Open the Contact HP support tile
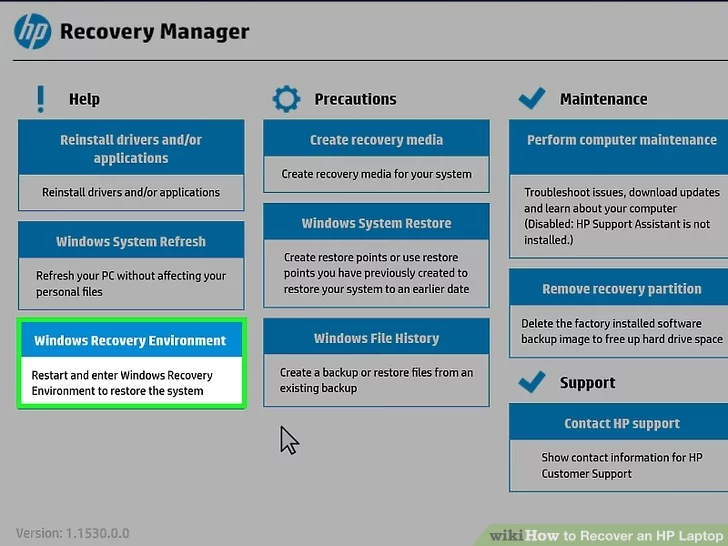 (618, 447)
